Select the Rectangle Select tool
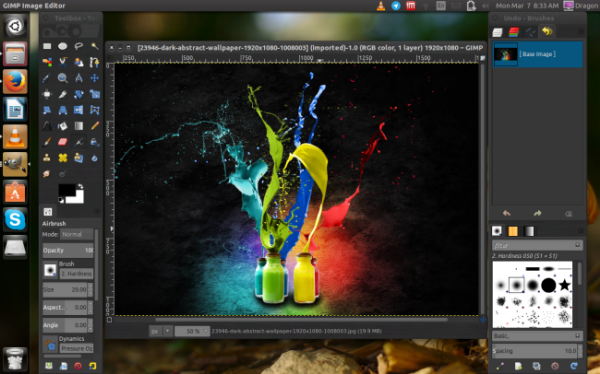Screen dimensions: 600x374 [47, 46]
